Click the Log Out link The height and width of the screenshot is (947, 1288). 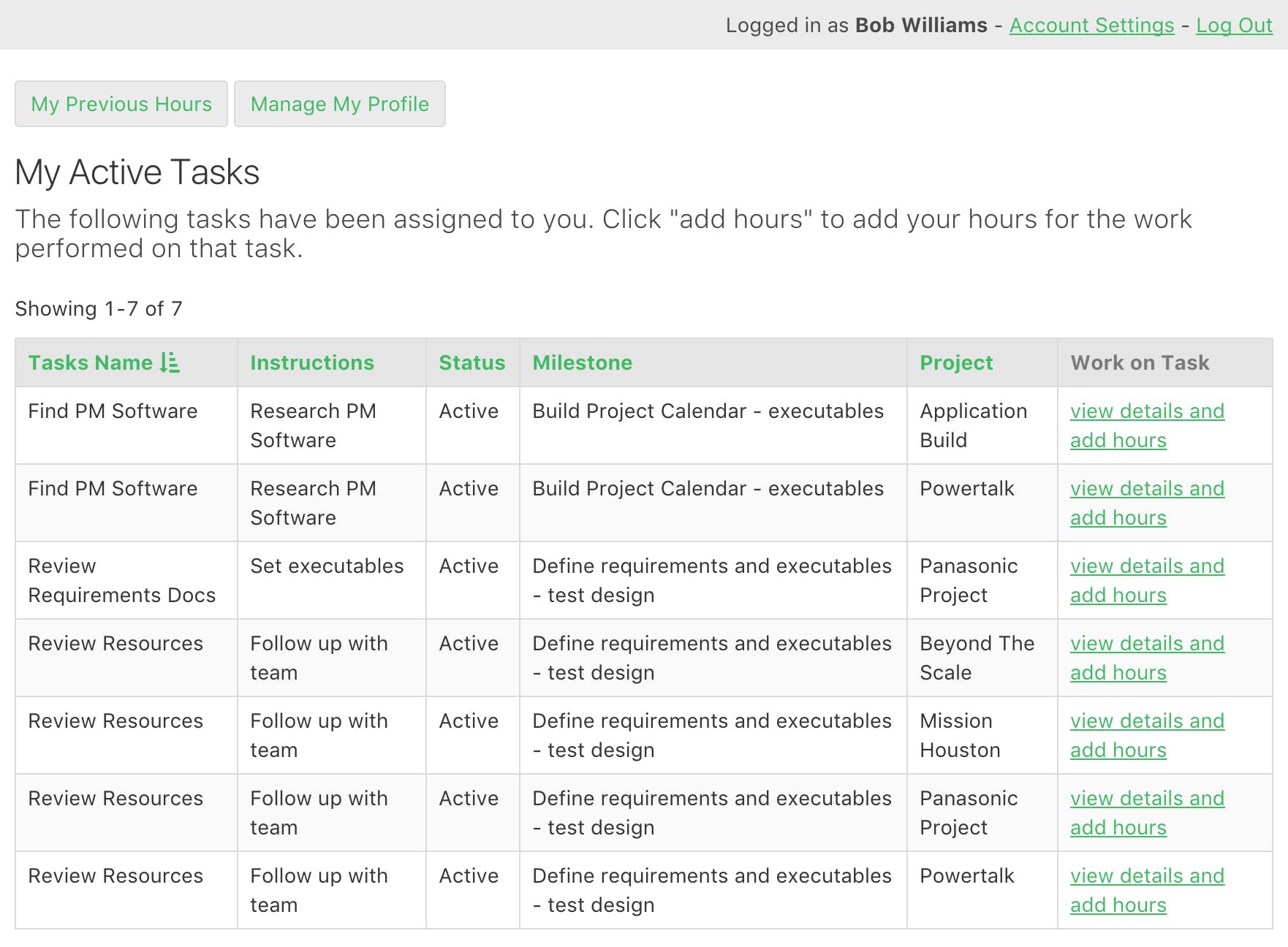click(x=1234, y=25)
